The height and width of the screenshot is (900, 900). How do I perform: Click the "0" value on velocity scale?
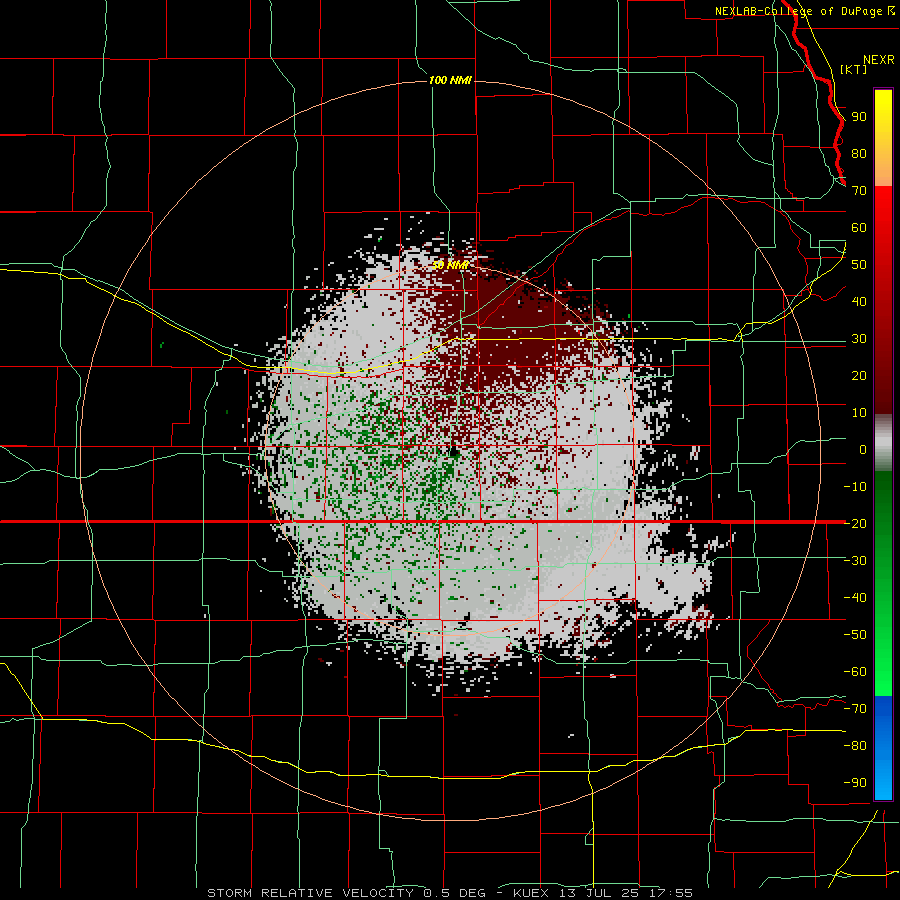coord(863,450)
